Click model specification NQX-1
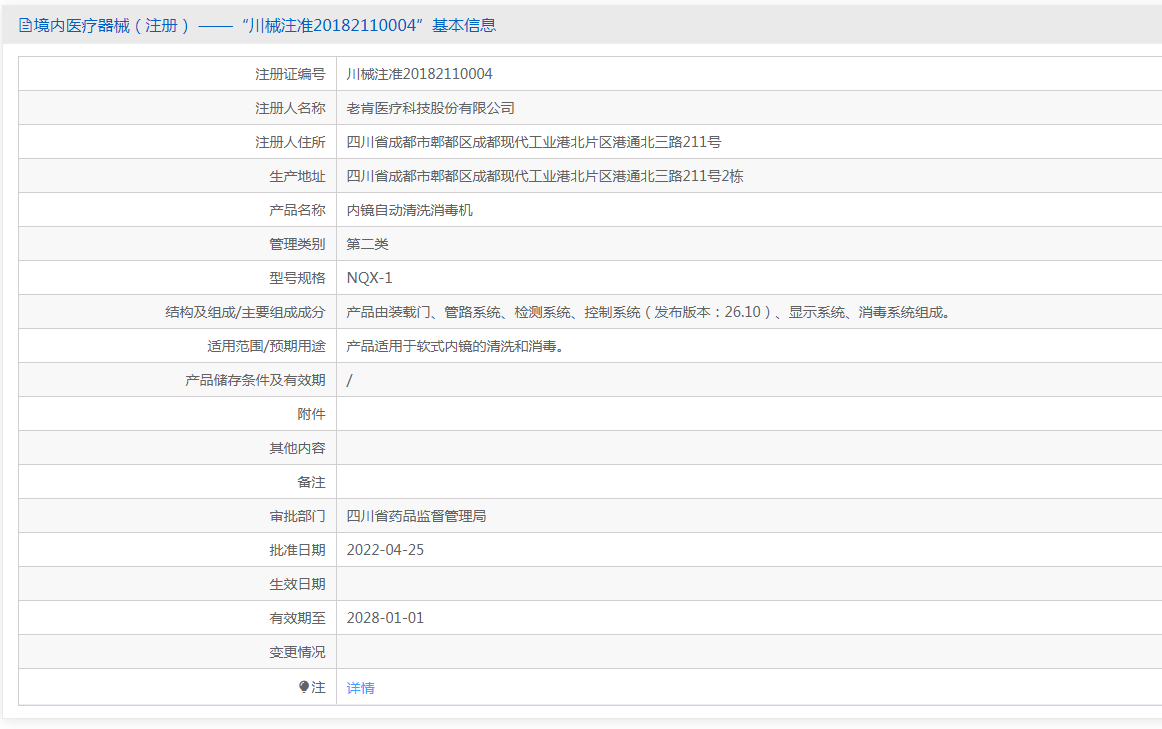The image size is (1162, 729). click(x=369, y=278)
